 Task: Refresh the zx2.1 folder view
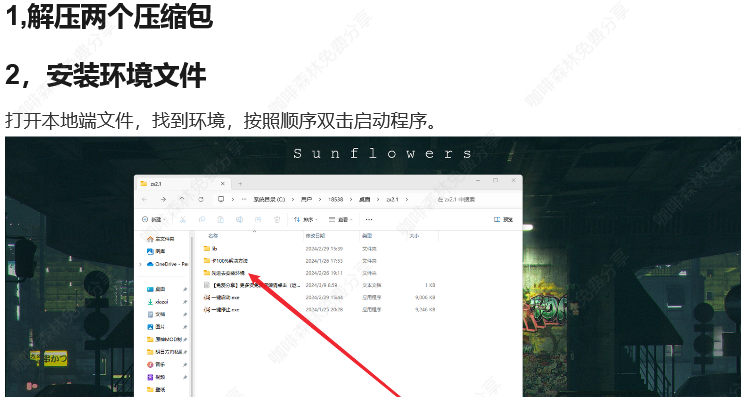201,199
